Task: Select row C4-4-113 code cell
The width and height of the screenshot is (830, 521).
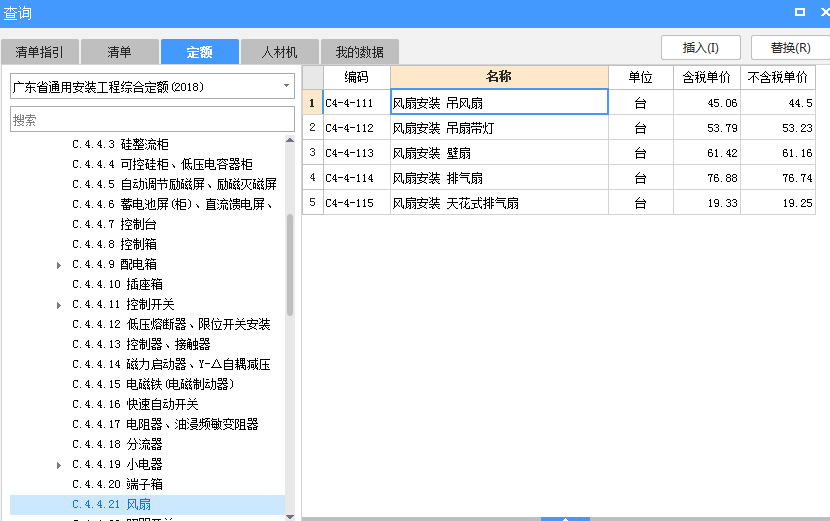Action: click(x=356, y=153)
